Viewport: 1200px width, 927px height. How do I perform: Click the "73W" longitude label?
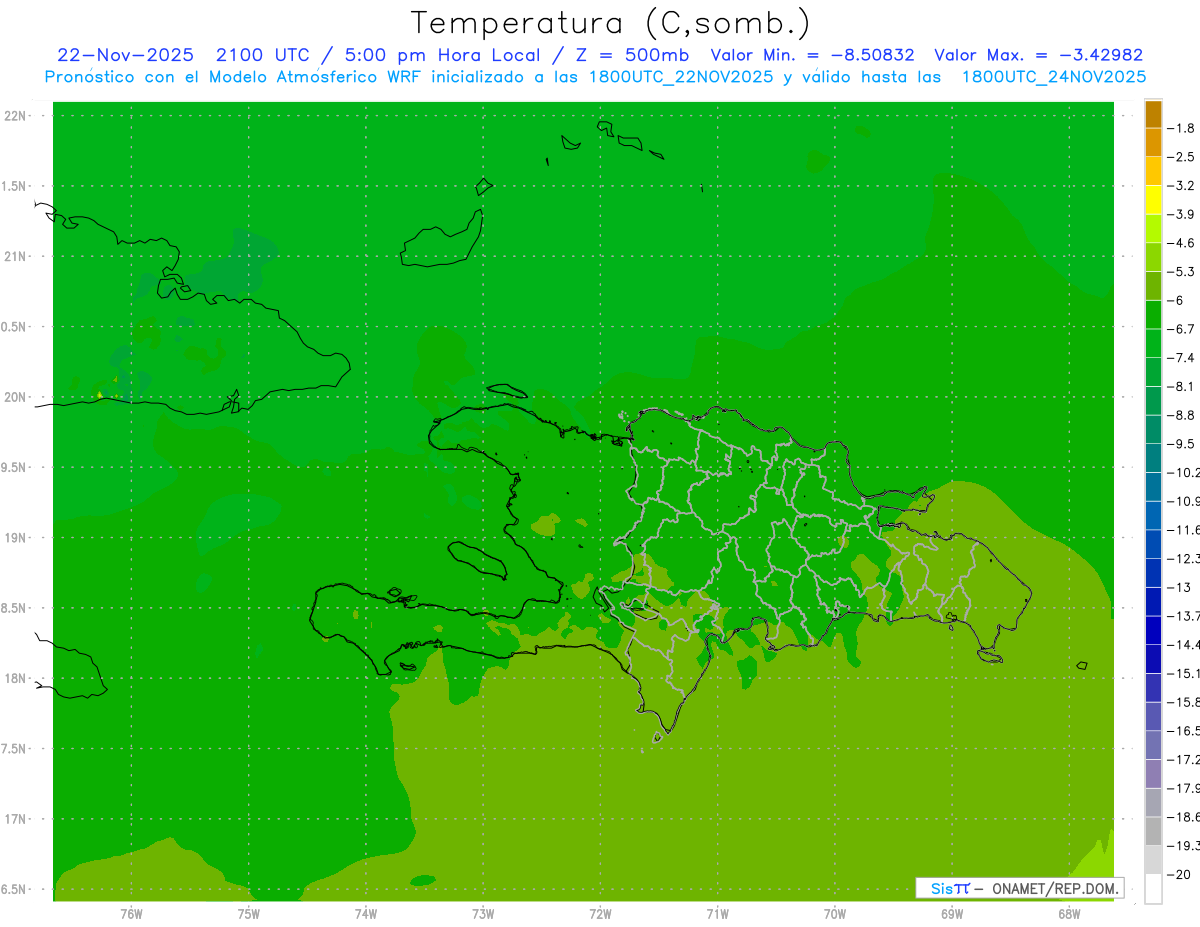[x=483, y=913]
